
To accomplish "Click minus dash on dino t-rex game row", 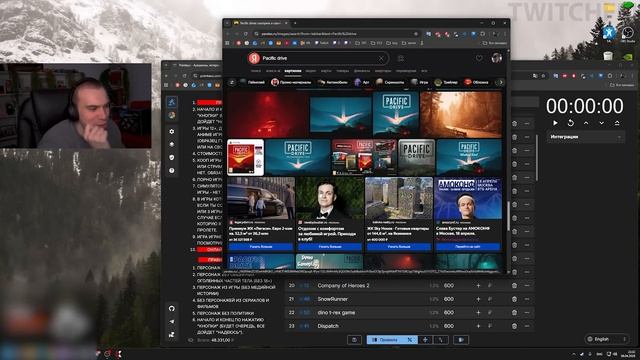I will pyautogui.click(x=527, y=313).
